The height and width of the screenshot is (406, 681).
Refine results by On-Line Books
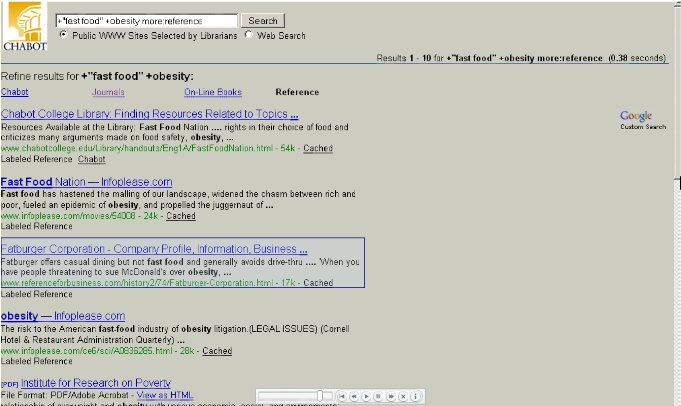coord(213,92)
